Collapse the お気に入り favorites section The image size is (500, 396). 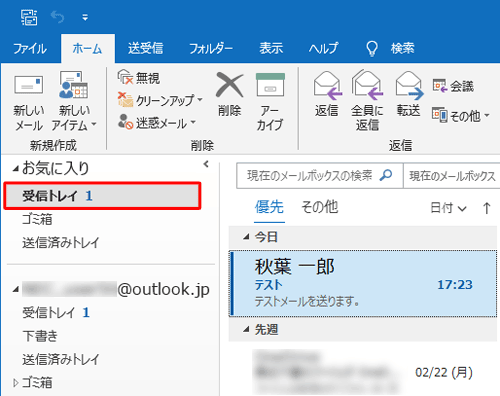click(x=15, y=169)
